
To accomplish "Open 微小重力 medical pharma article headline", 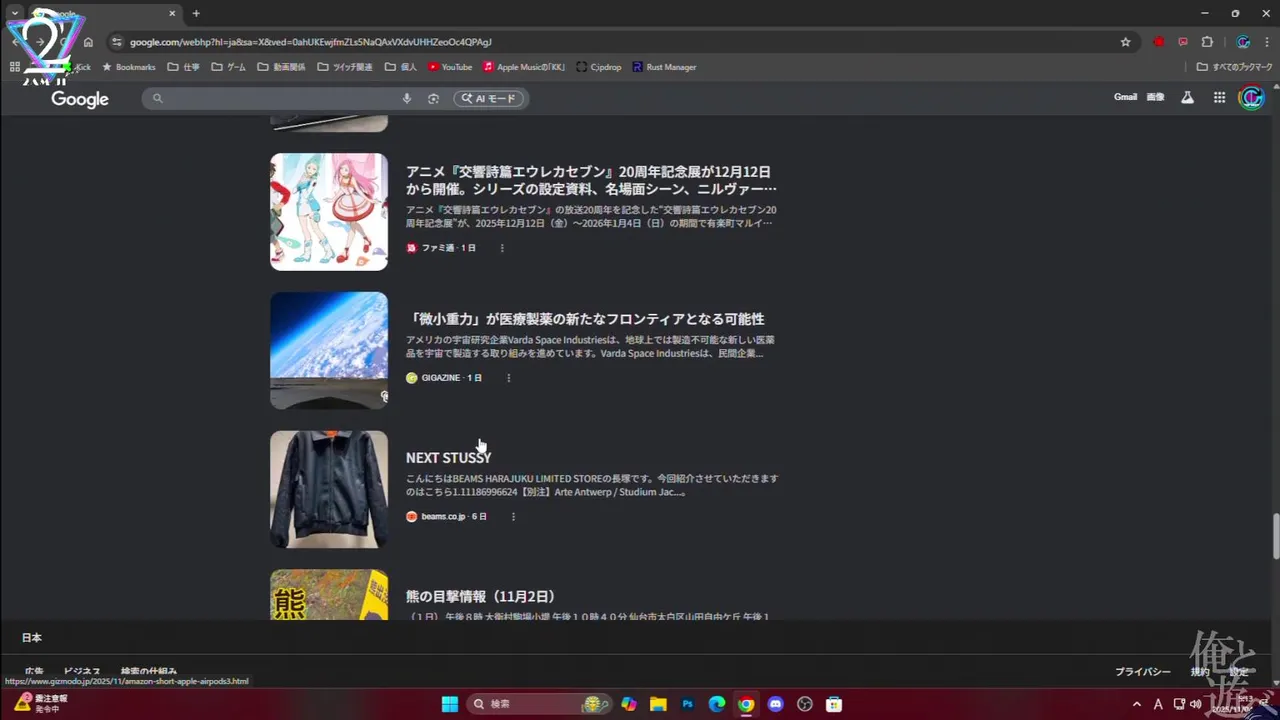I will coord(585,319).
